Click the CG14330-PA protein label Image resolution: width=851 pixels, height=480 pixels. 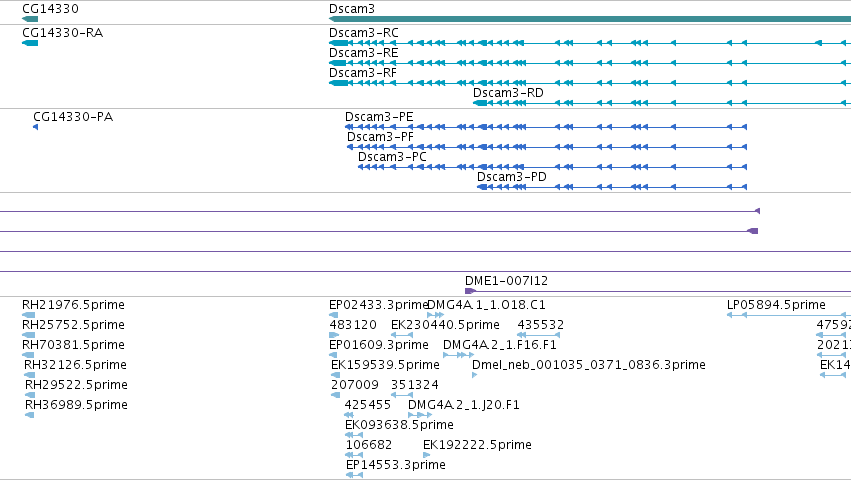point(73,117)
